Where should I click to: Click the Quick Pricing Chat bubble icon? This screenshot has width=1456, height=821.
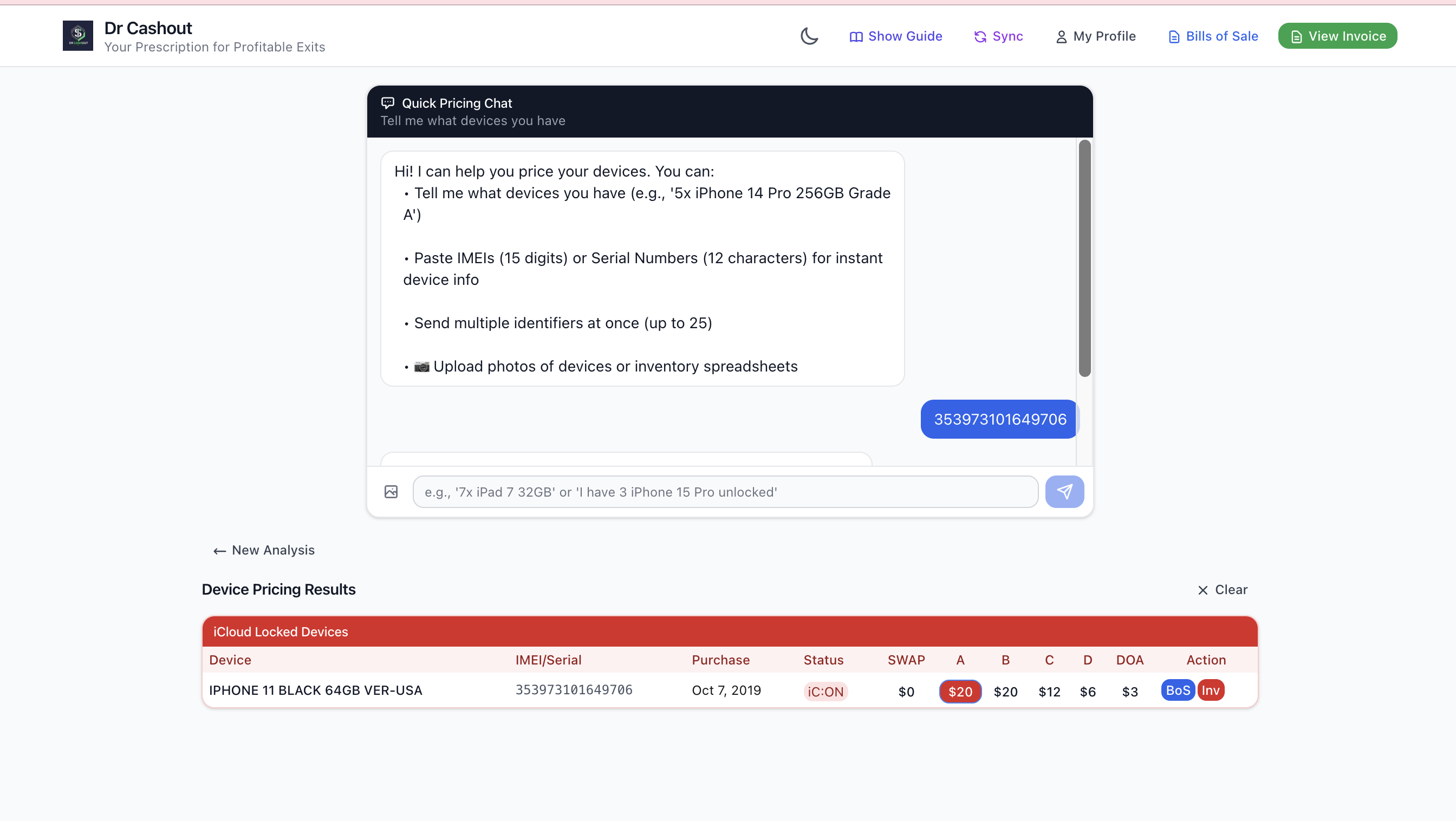pyautogui.click(x=388, y=103)
